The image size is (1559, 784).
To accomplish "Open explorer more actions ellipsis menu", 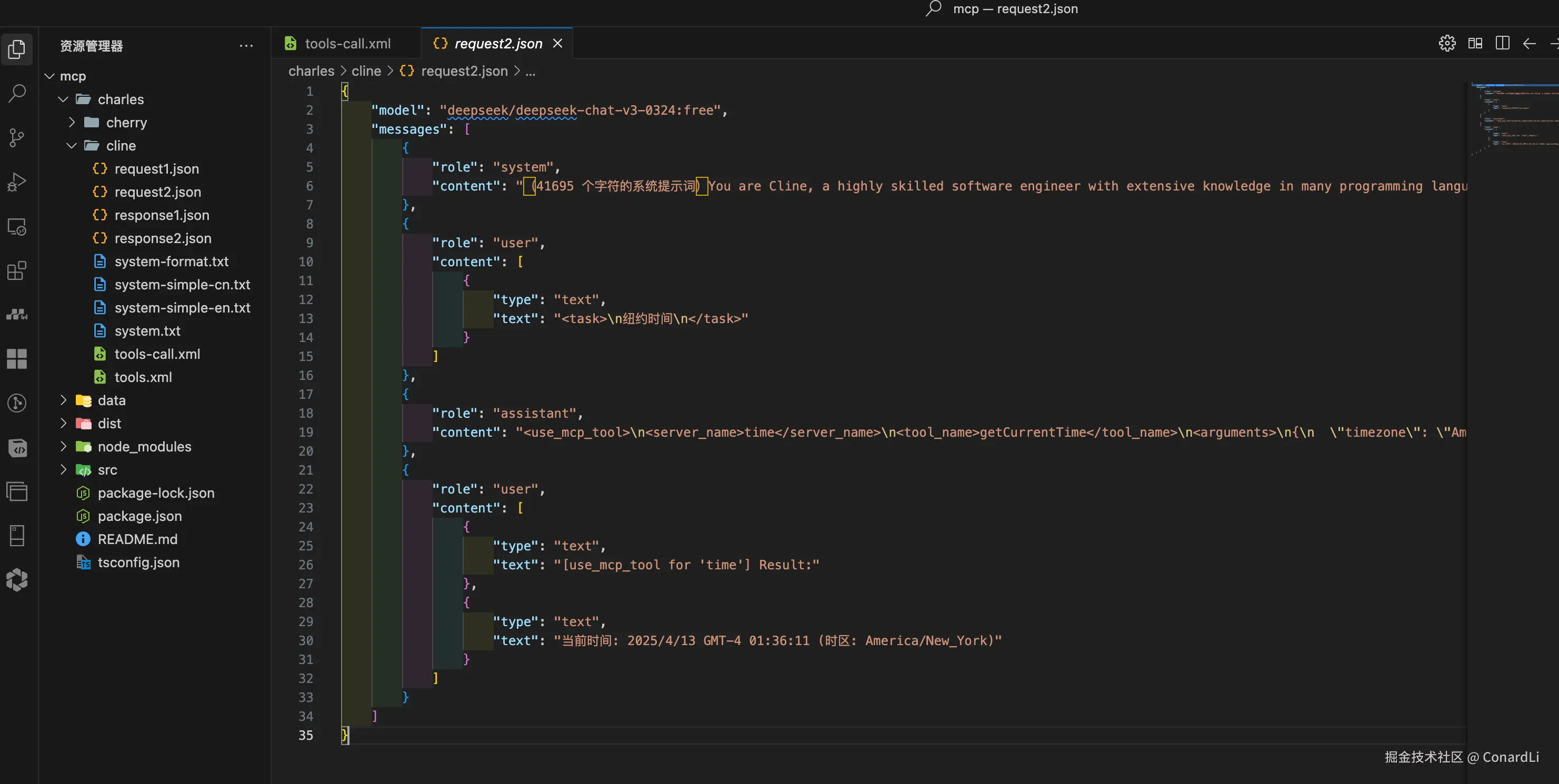I will 246,46.
